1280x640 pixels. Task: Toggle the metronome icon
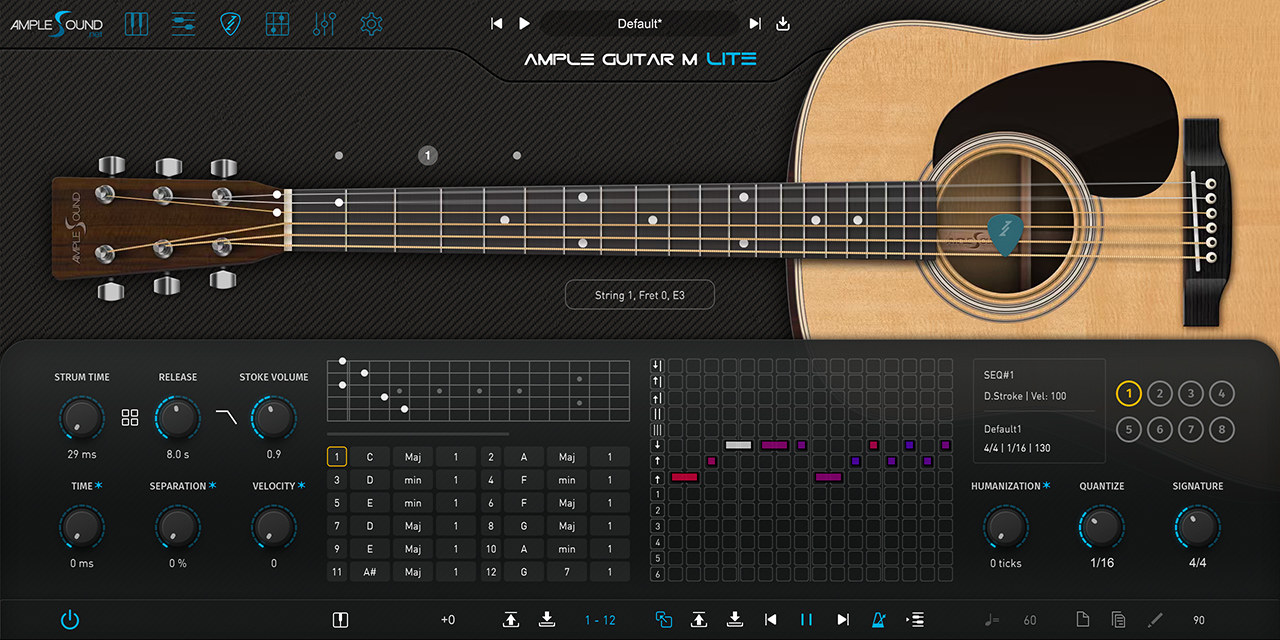[x=878, y=620]
